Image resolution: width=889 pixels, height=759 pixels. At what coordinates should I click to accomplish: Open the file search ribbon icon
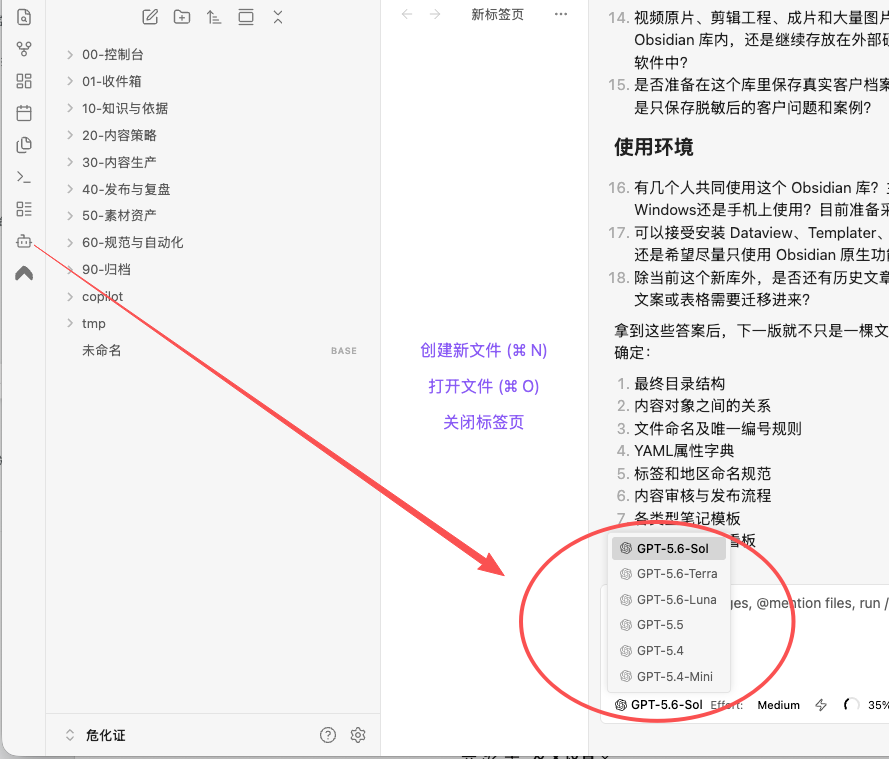point(24,18)
